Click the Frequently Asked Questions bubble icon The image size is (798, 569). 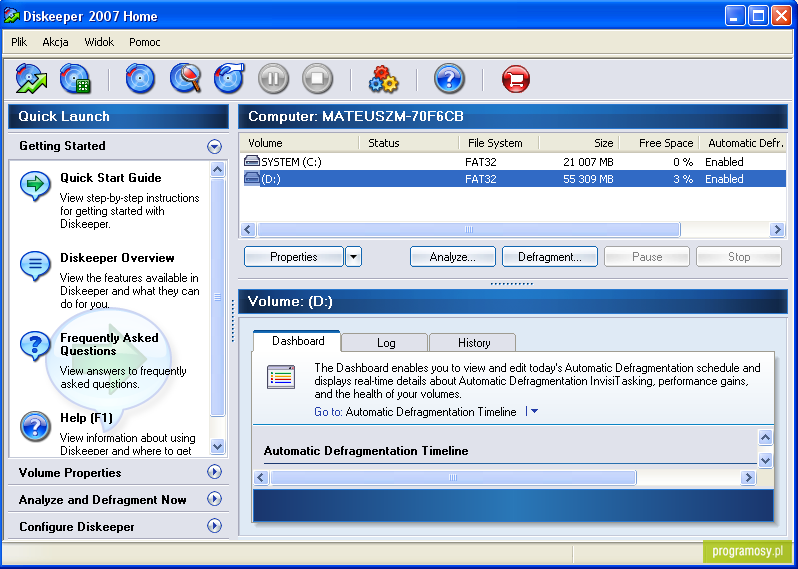click(35, 346)
